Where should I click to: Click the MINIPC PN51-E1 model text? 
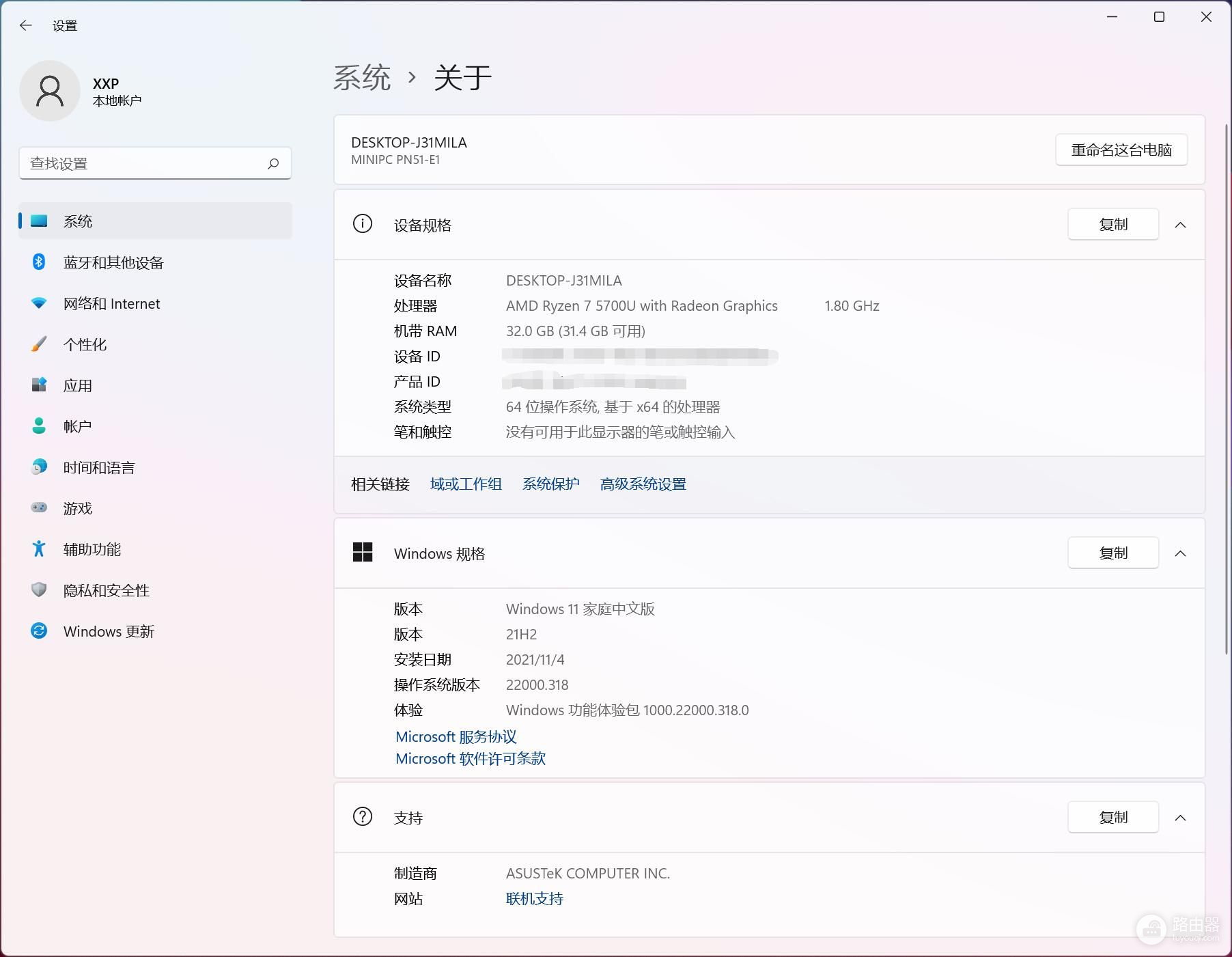(x=395, y=159)
